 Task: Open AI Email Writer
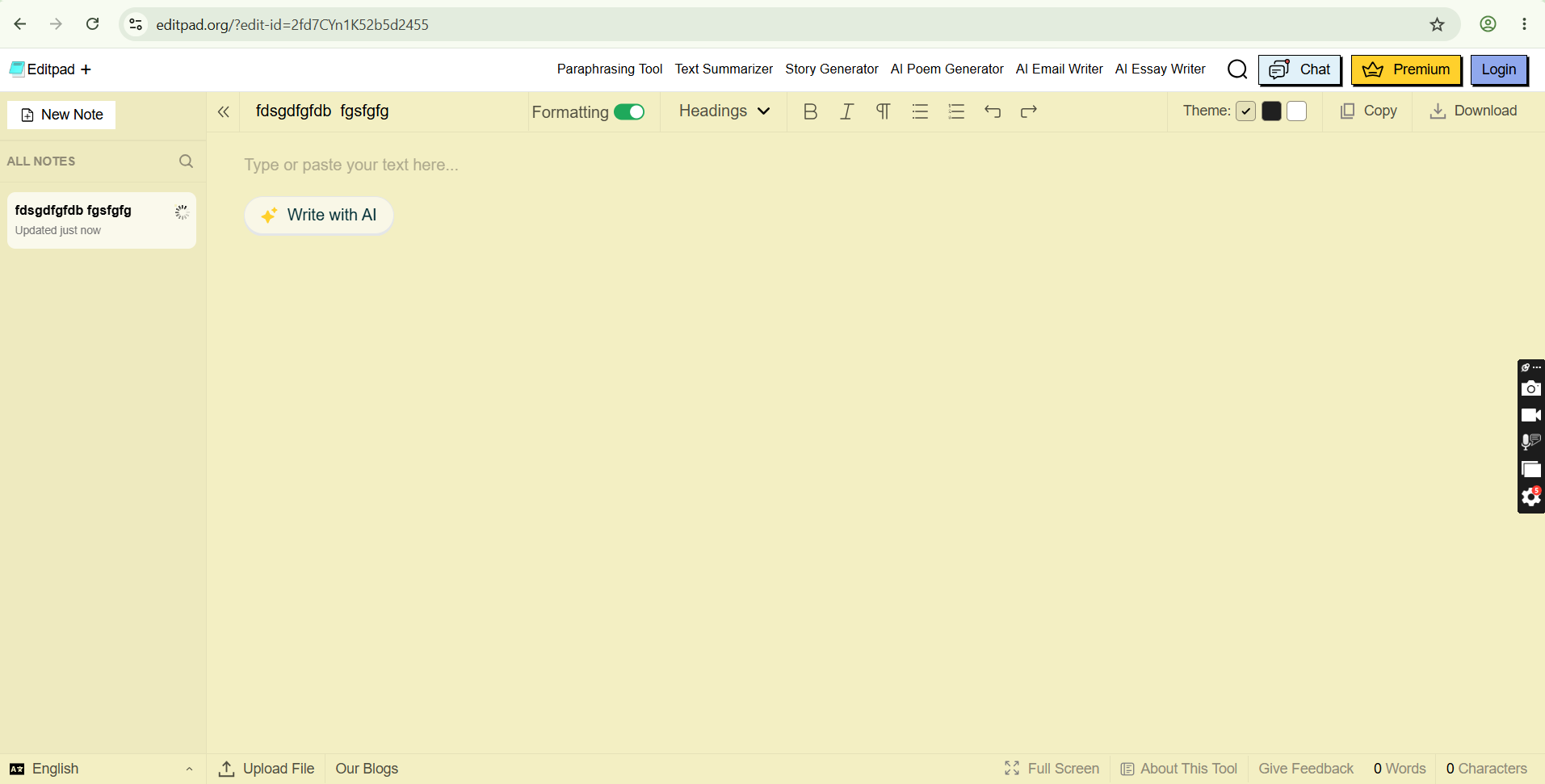pyautogui.click(x=1059, y=69)
